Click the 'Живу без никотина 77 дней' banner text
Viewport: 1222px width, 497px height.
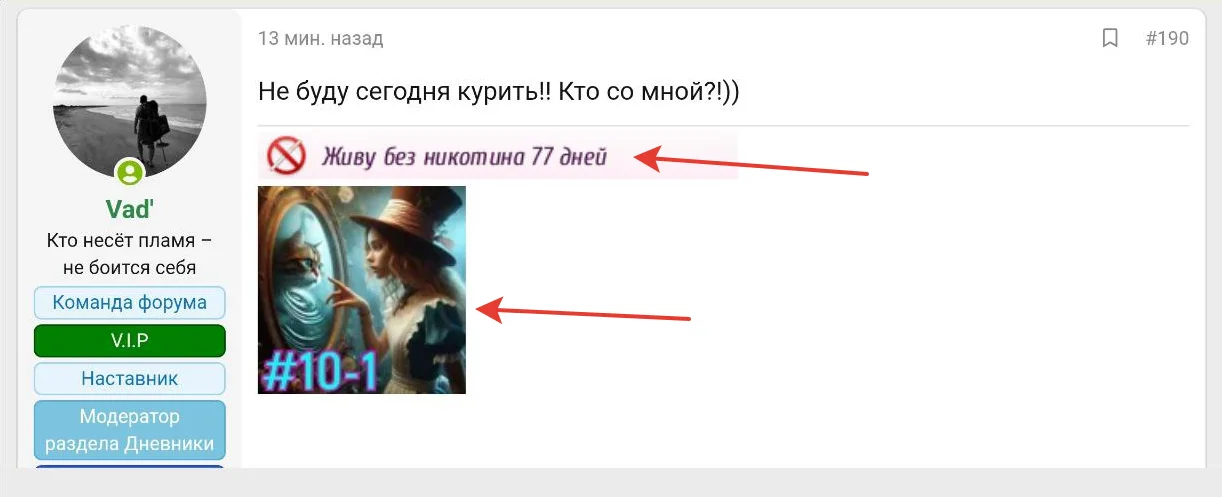coord(464,156)
